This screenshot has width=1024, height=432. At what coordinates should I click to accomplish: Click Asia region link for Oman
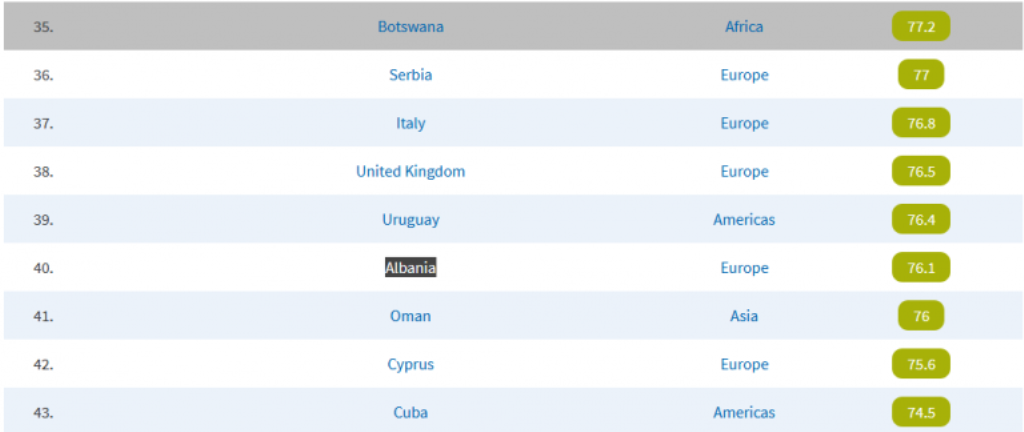(744, 316)
